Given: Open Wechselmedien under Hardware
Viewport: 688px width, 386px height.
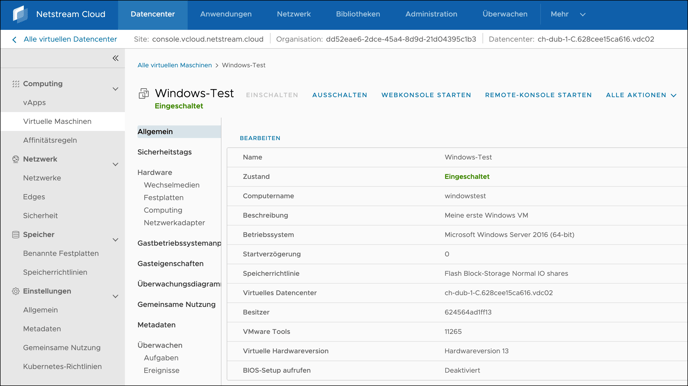Looking at the screenshot, I should pyautogui.click(x=172, y=185).
